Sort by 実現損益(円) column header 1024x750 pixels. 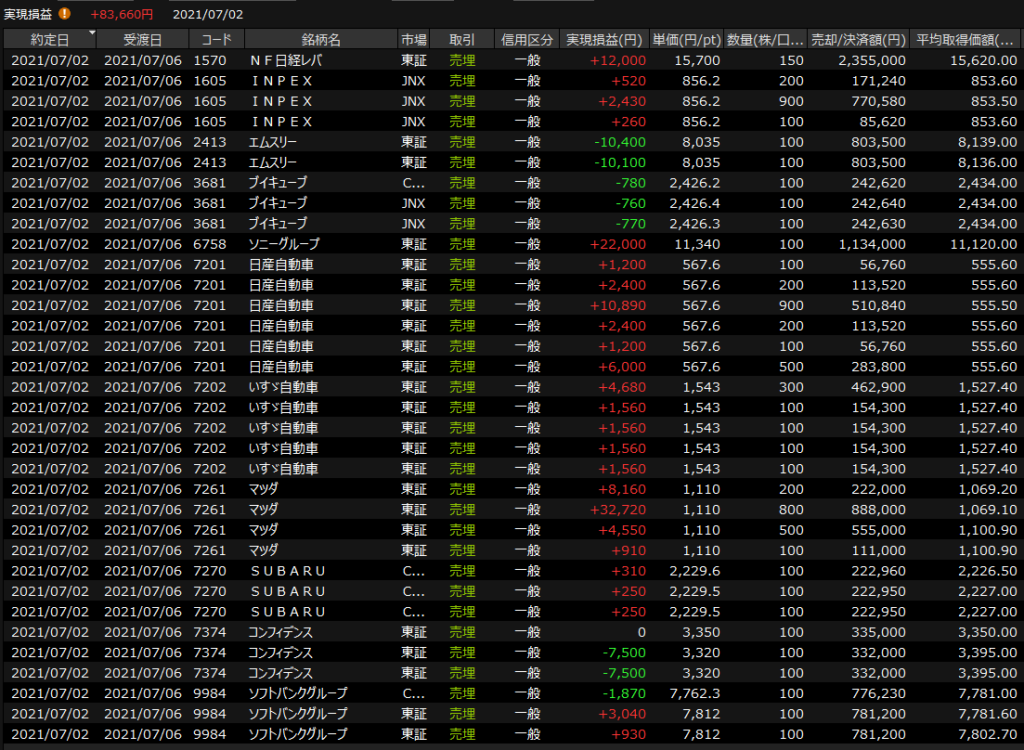click(604, 40)
